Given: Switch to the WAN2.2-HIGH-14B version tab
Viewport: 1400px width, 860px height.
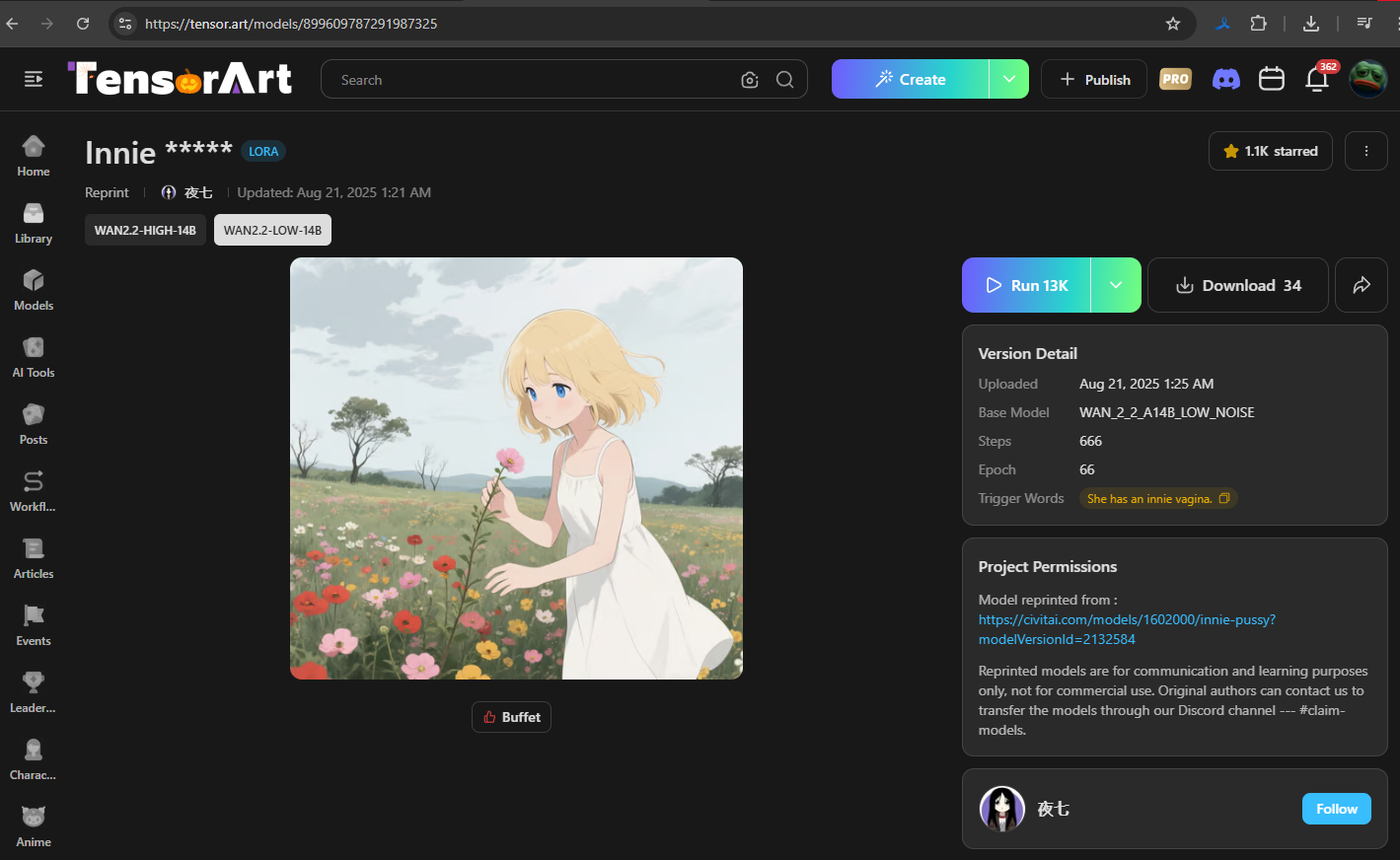Looking at the screenshot, I should pos(145,230).
